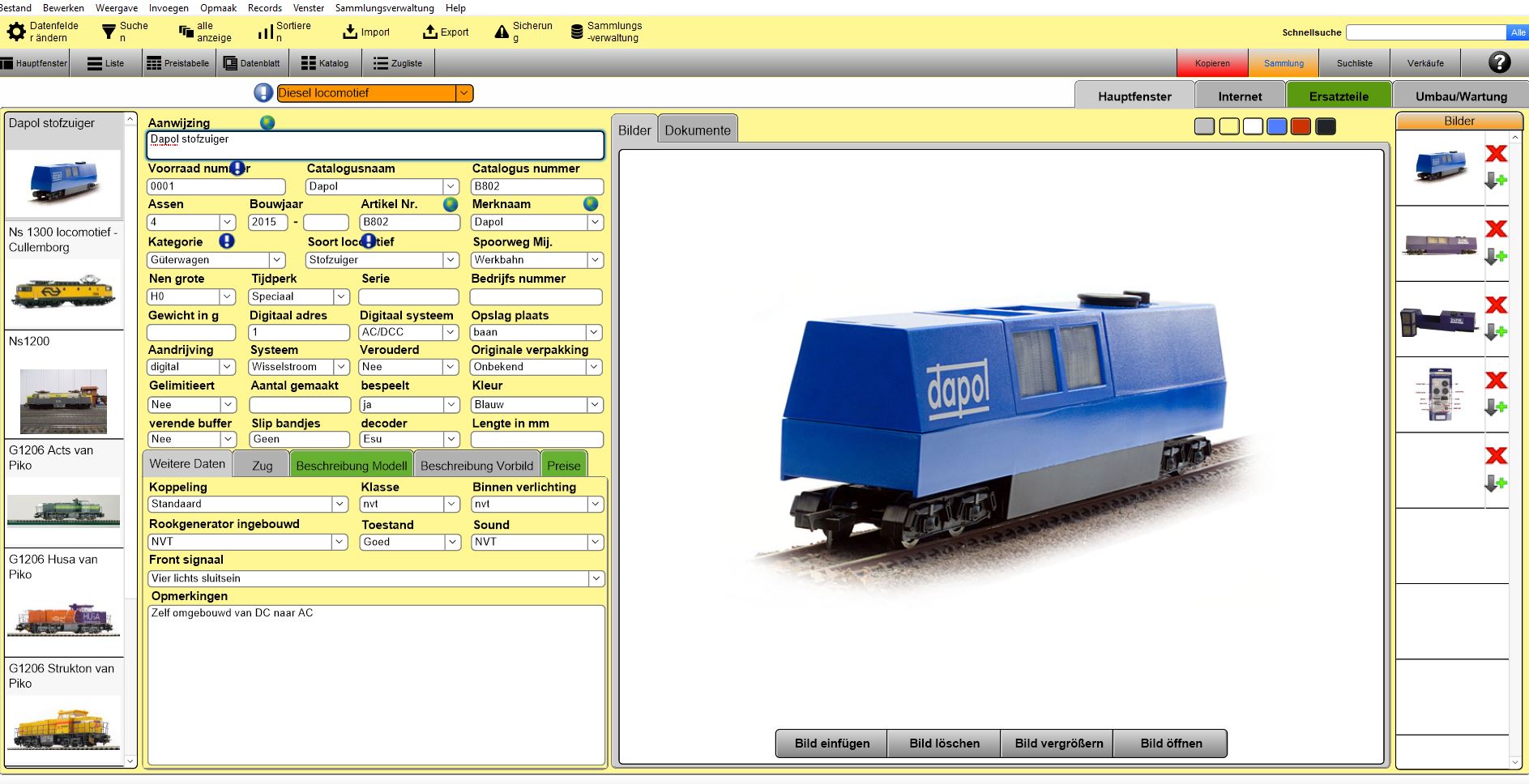Open help question mark icon

(x=1500, y=62)
